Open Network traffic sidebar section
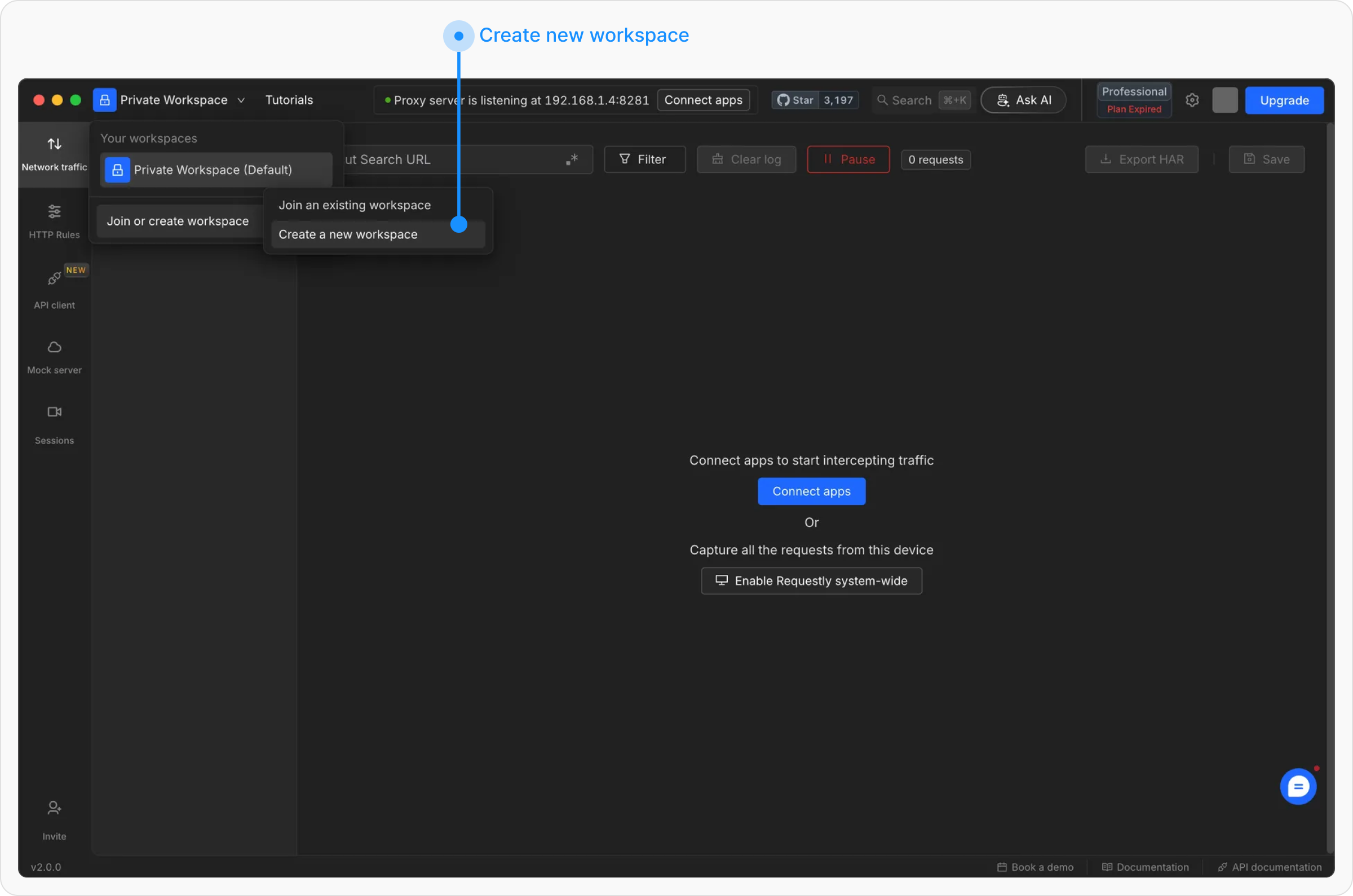The height and width of the screenshot is (896, 1353). pyautogui.click(x=54, y=153)
